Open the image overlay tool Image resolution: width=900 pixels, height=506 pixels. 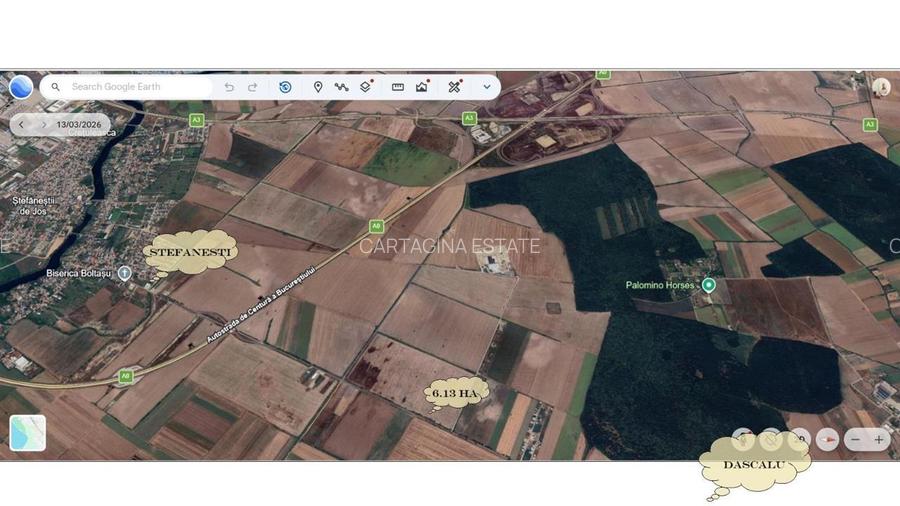pos(422,87)
